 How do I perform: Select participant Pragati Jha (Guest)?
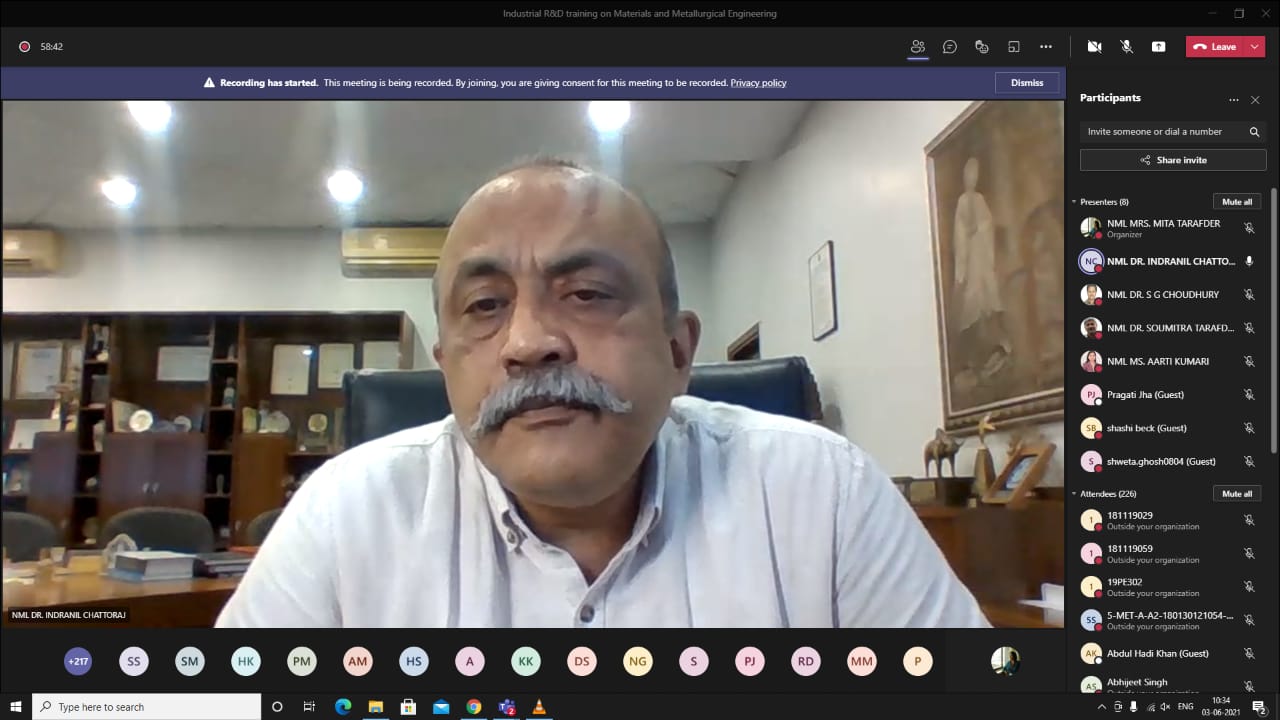tap(1145, 395)
